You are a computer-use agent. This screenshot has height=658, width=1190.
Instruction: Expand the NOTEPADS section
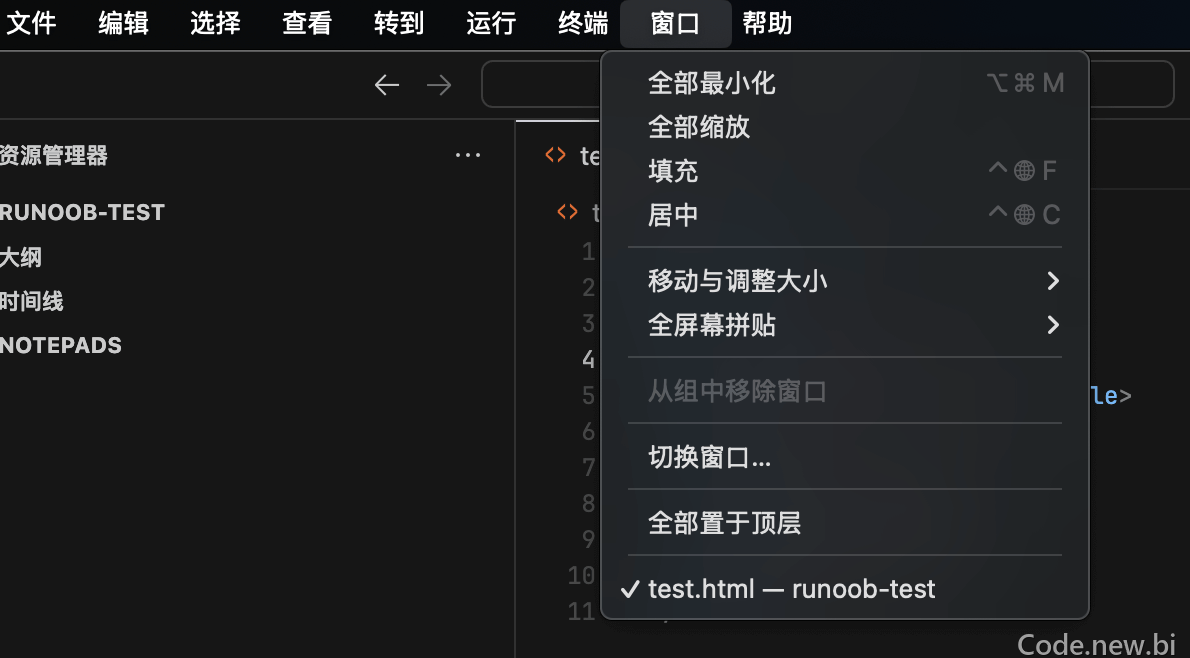(x=61, y=345)
